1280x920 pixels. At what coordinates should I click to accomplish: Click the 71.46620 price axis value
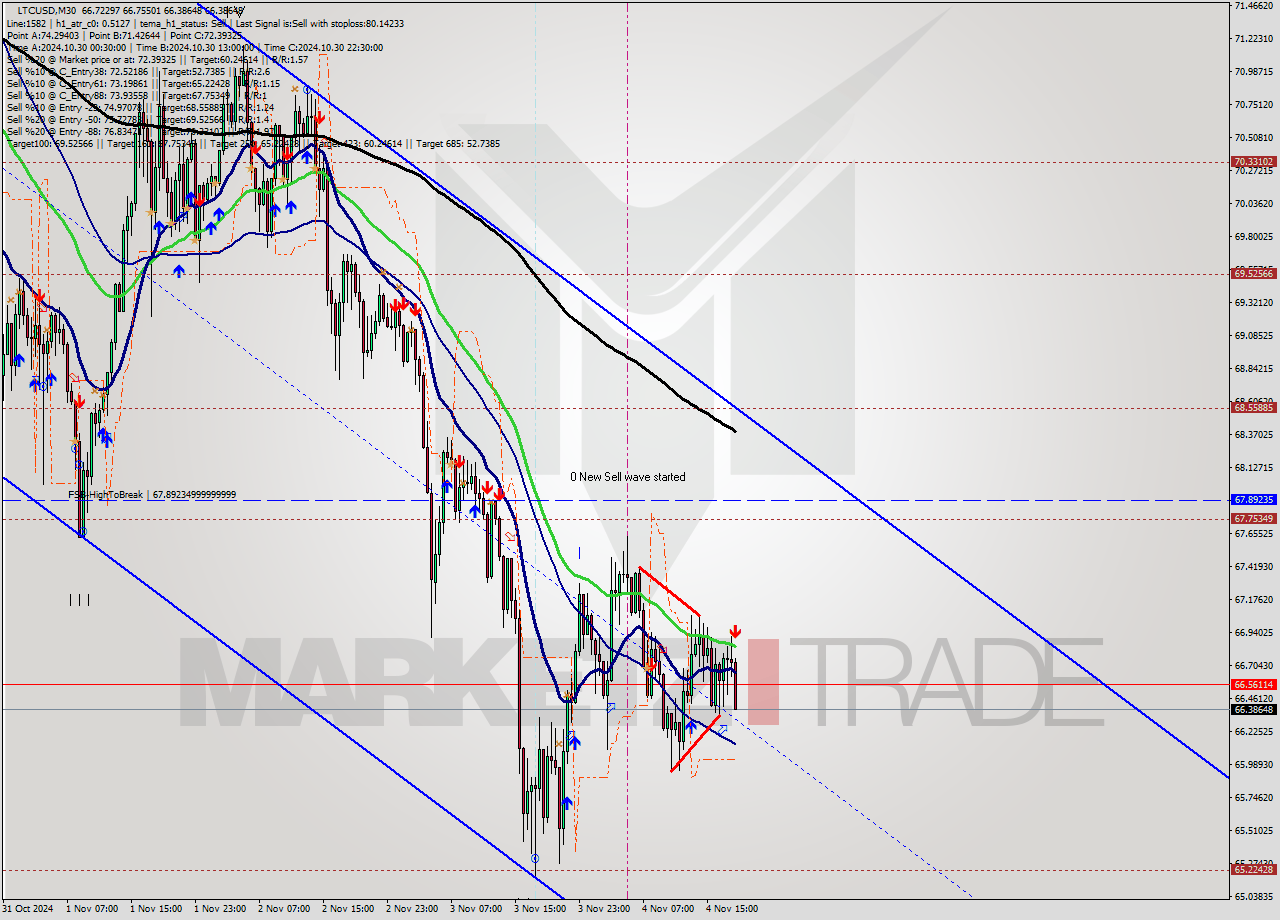tap(1254, 6)
